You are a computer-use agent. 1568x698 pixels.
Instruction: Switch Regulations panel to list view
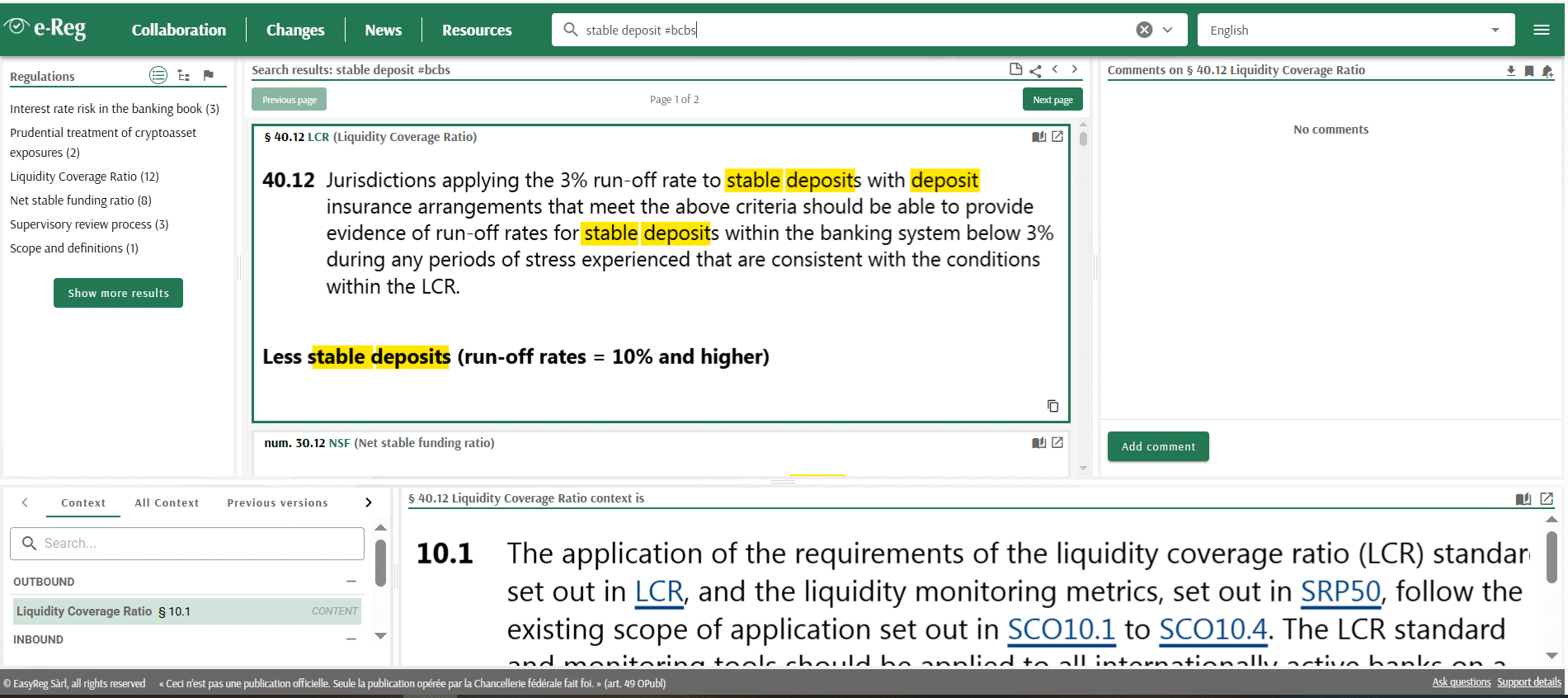[158, 76]
